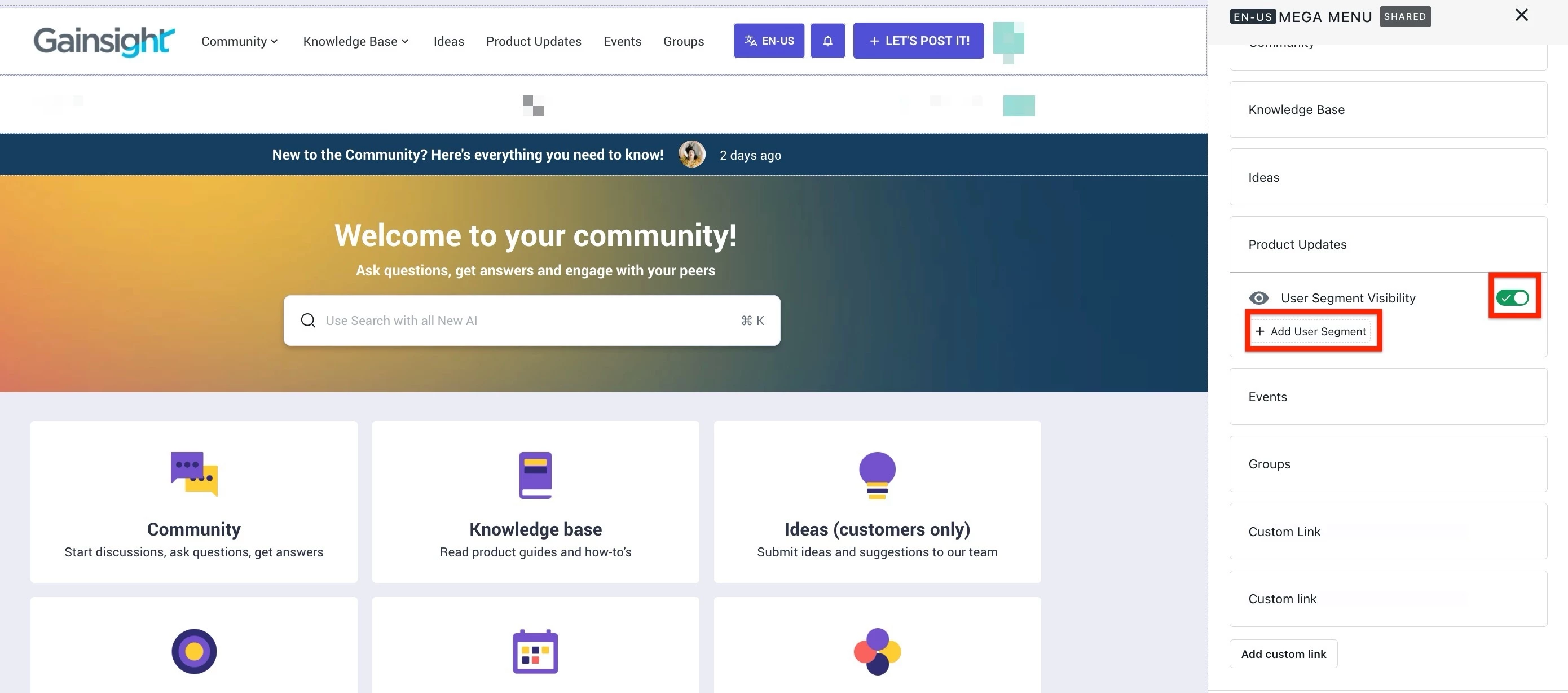Click the Gainsight logo
This screenshot has height=693, width=1568.
[104, 41]
